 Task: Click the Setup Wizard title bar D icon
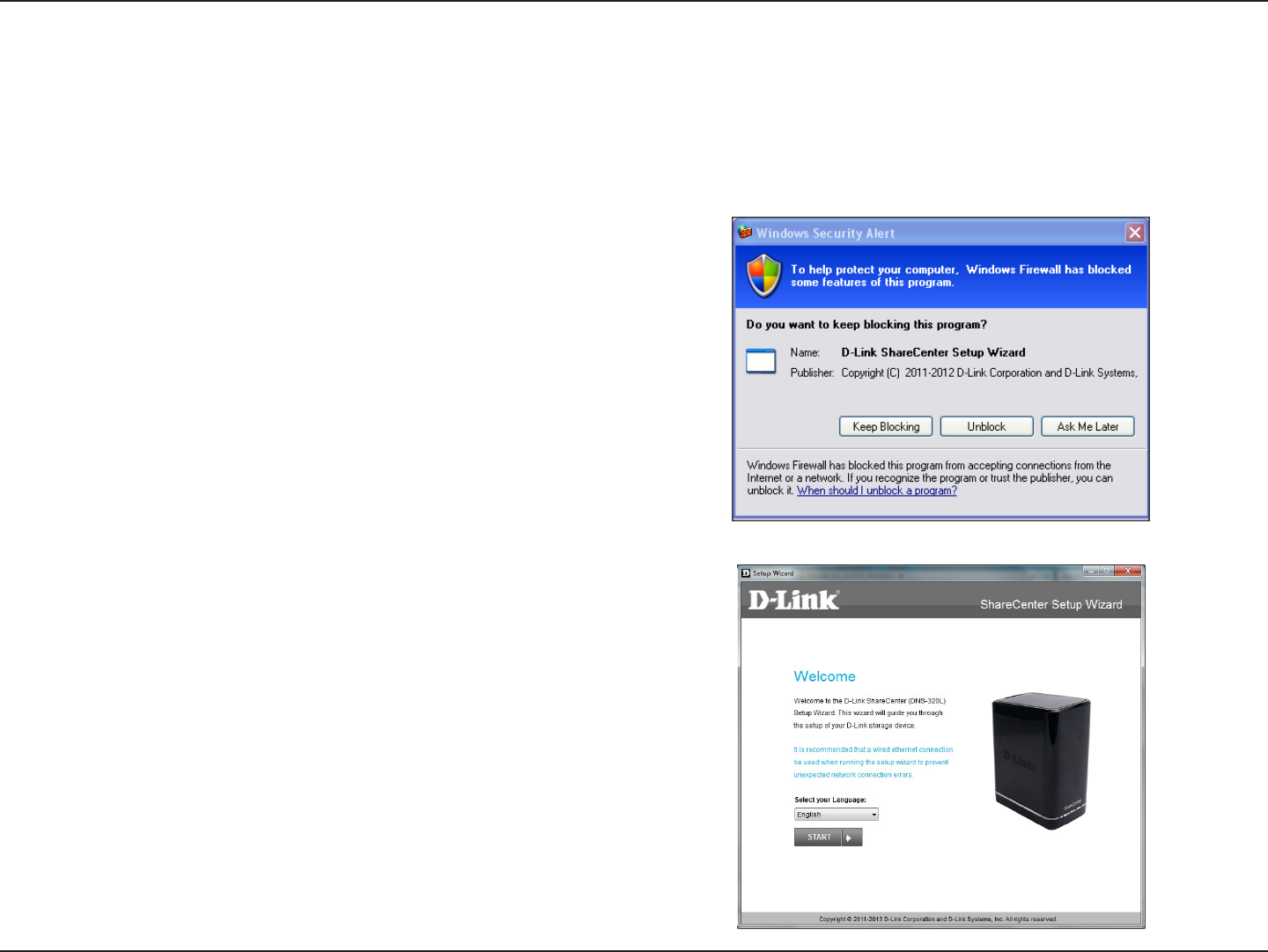click(746, 573)
